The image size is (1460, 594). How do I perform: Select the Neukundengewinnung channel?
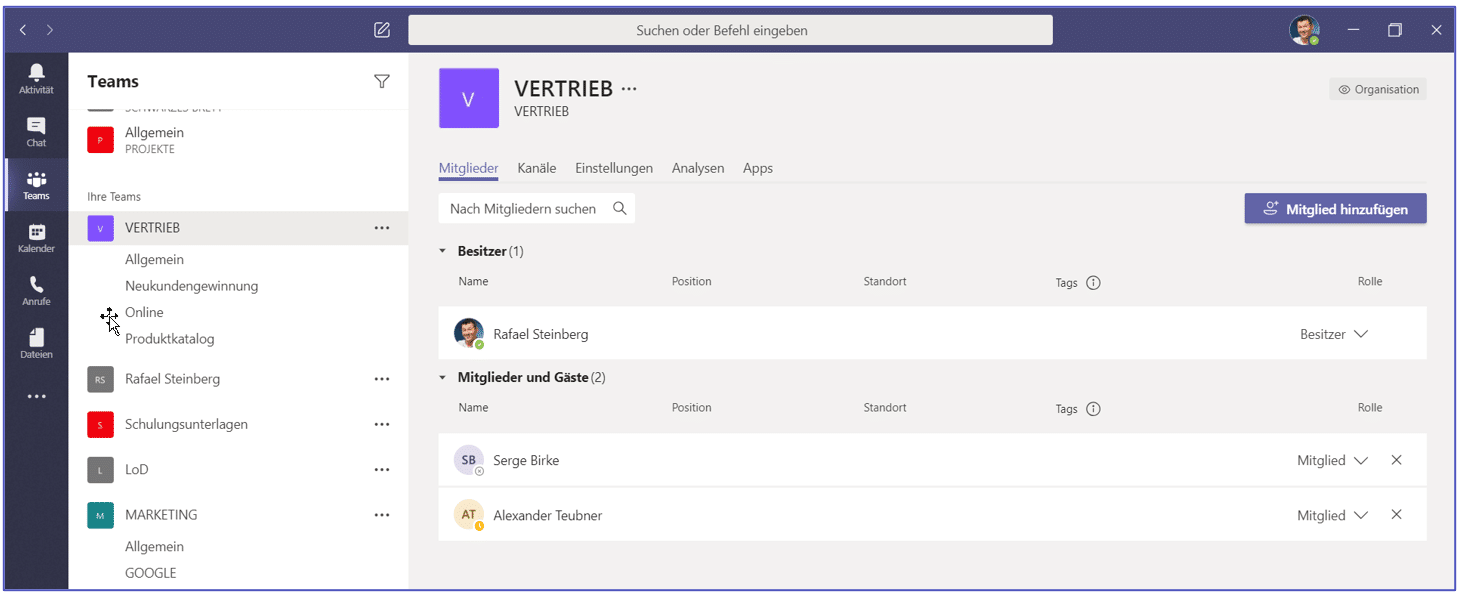click(x=191, y=286)
